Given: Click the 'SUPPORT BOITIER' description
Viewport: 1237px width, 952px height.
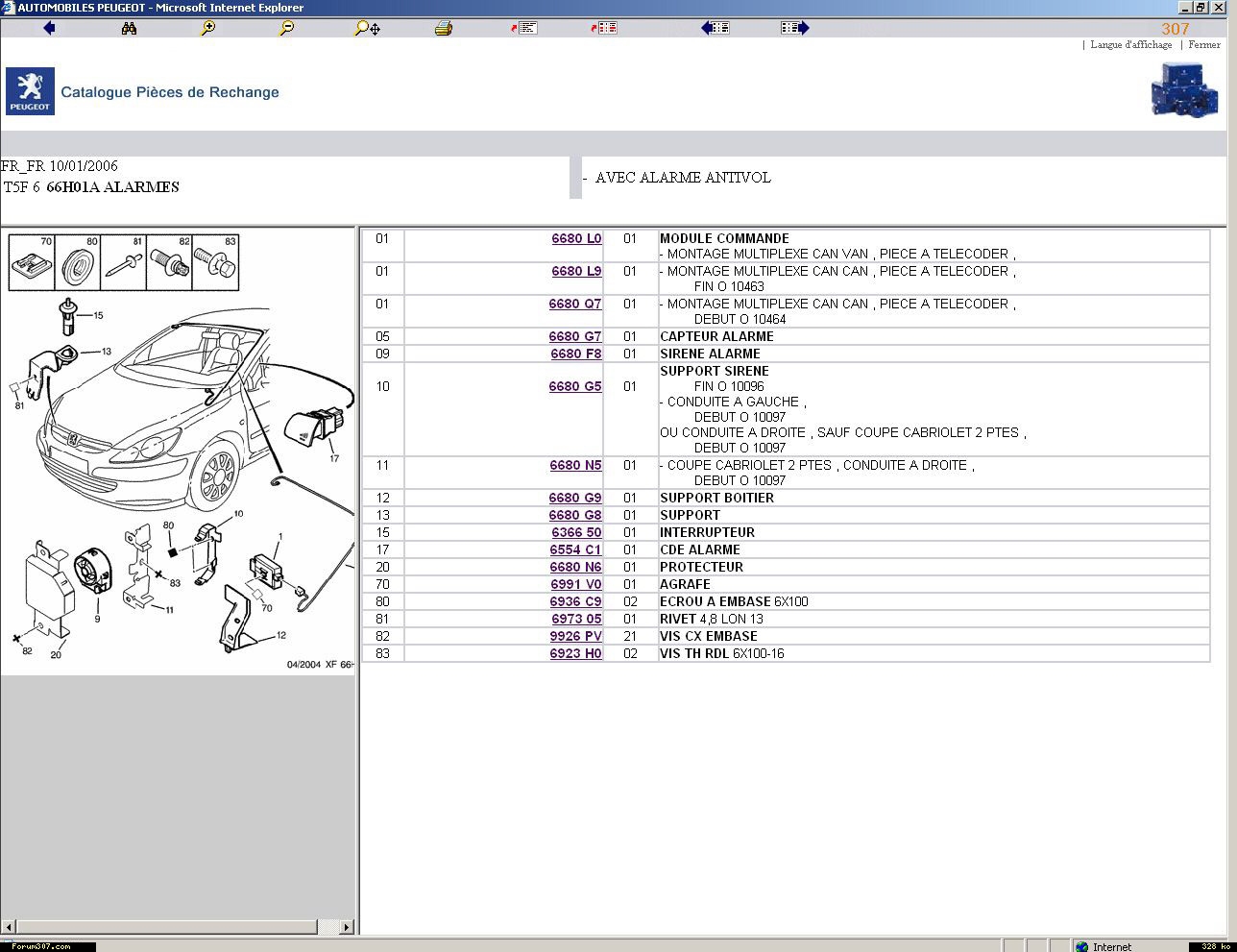Looking at the screenshot, I should pyautogui.click(x=716, y=498).
